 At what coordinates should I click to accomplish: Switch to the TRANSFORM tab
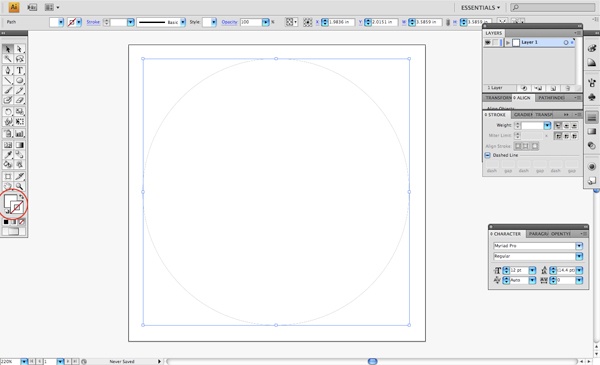click(498, 98)
